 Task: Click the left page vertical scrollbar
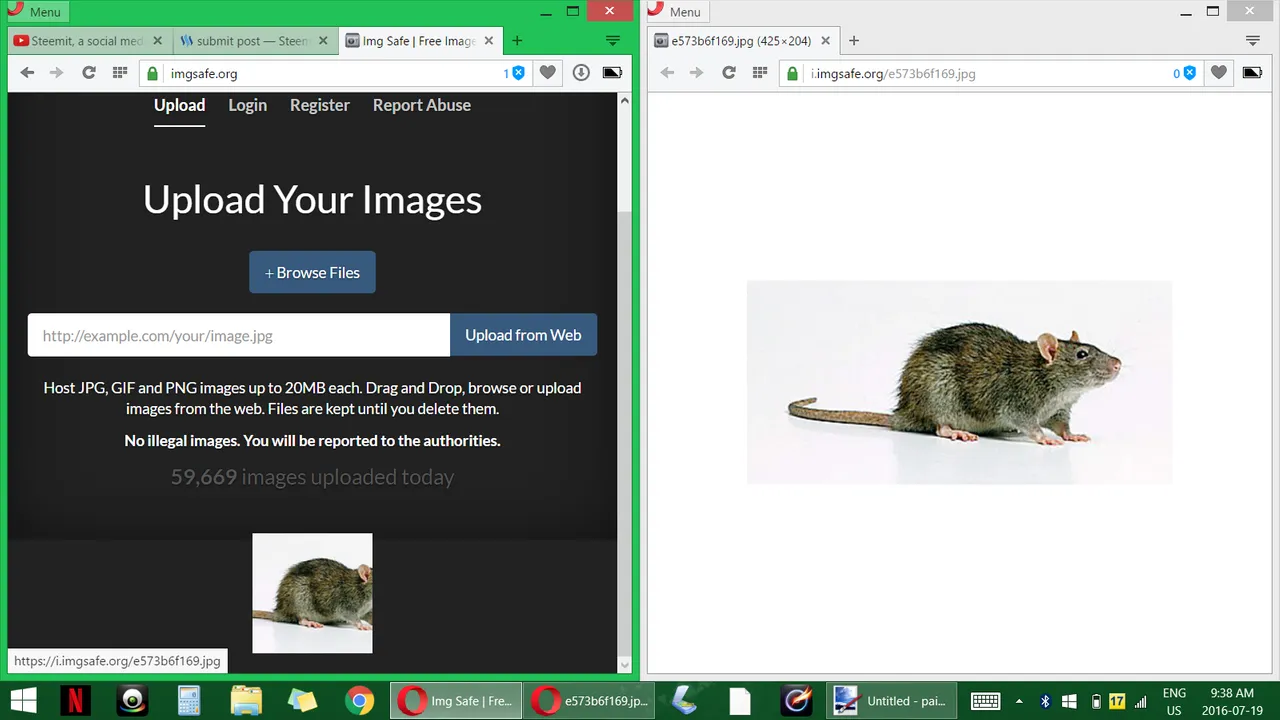point(625,382)
